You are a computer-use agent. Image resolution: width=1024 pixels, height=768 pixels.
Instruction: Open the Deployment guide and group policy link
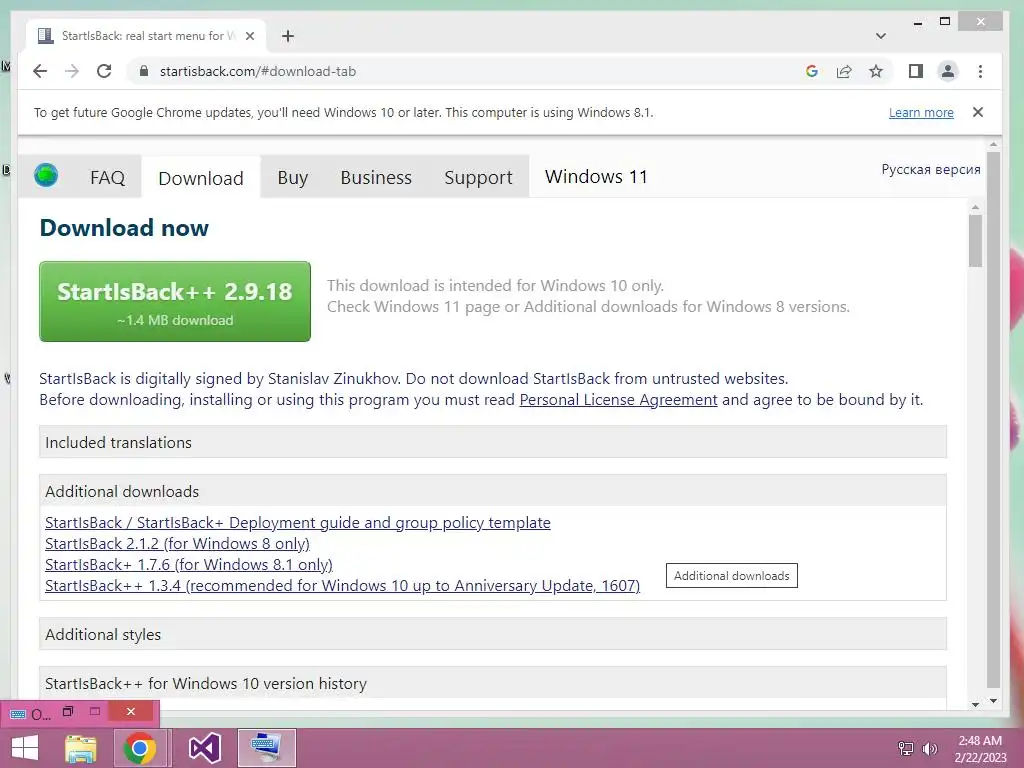point(298,522)
